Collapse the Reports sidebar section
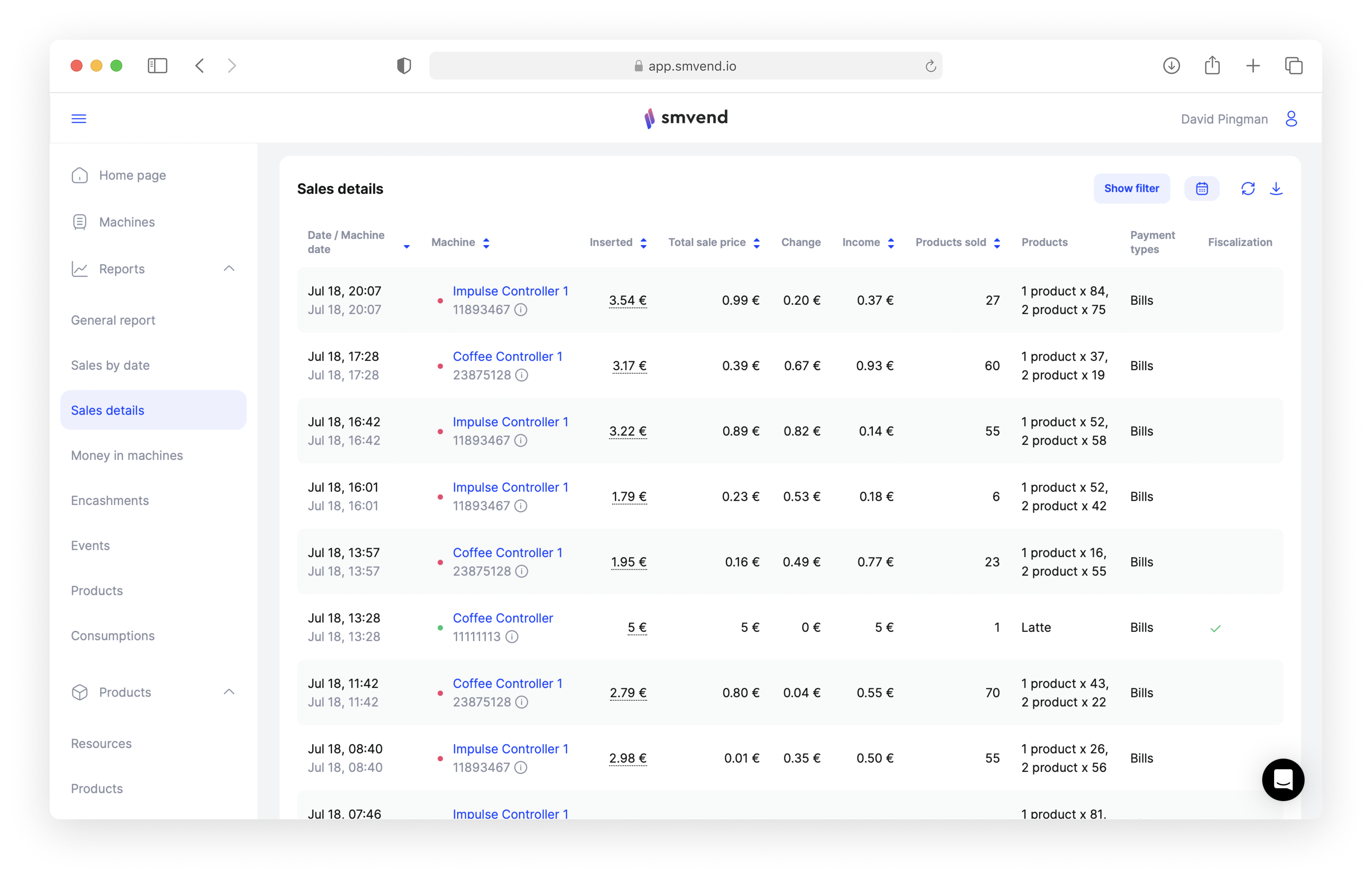The width and height of the screenshot is (1372, 879). pos(229,269)
